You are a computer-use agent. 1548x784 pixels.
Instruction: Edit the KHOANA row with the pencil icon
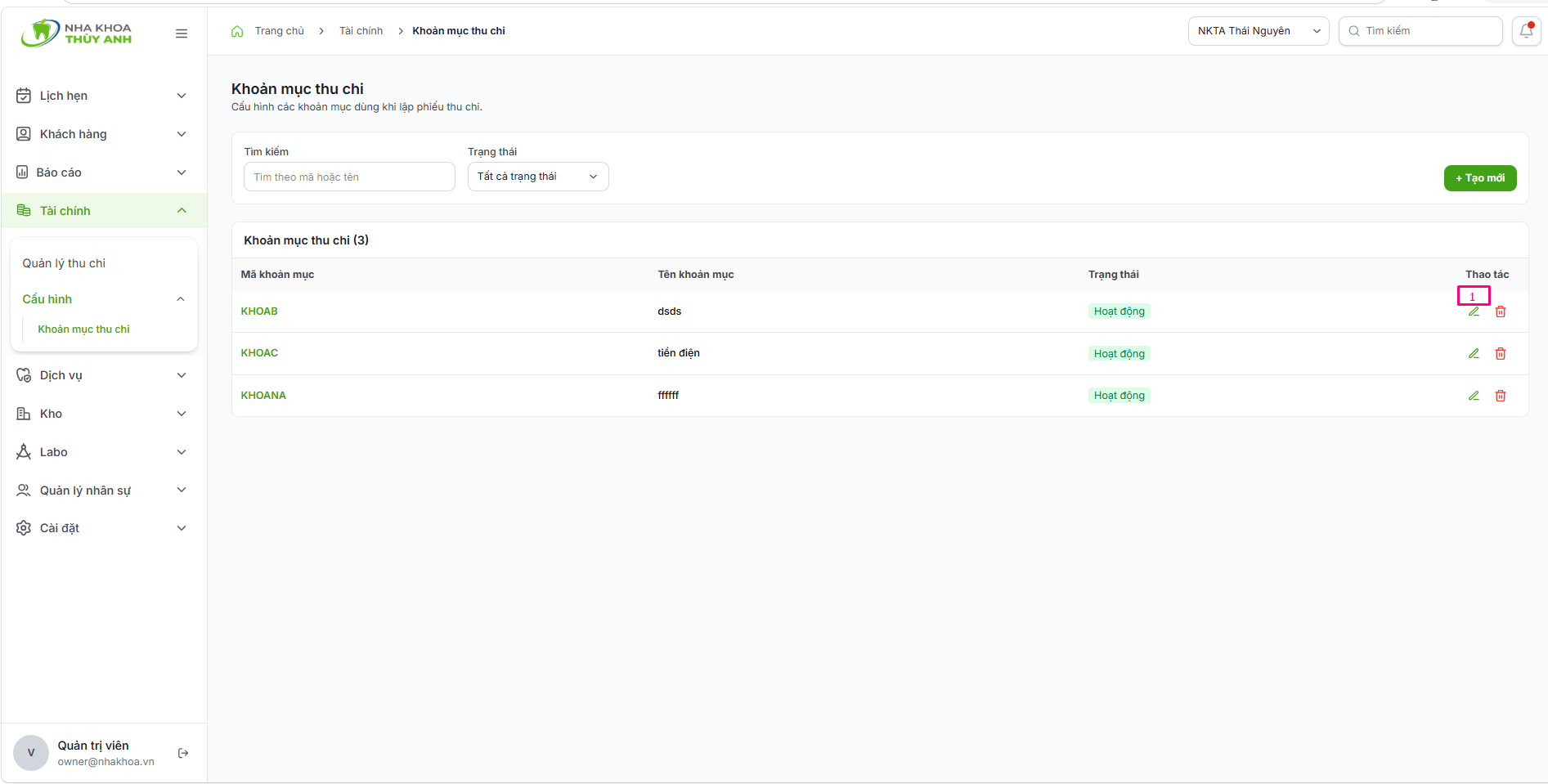click(x=1474, y=396)
